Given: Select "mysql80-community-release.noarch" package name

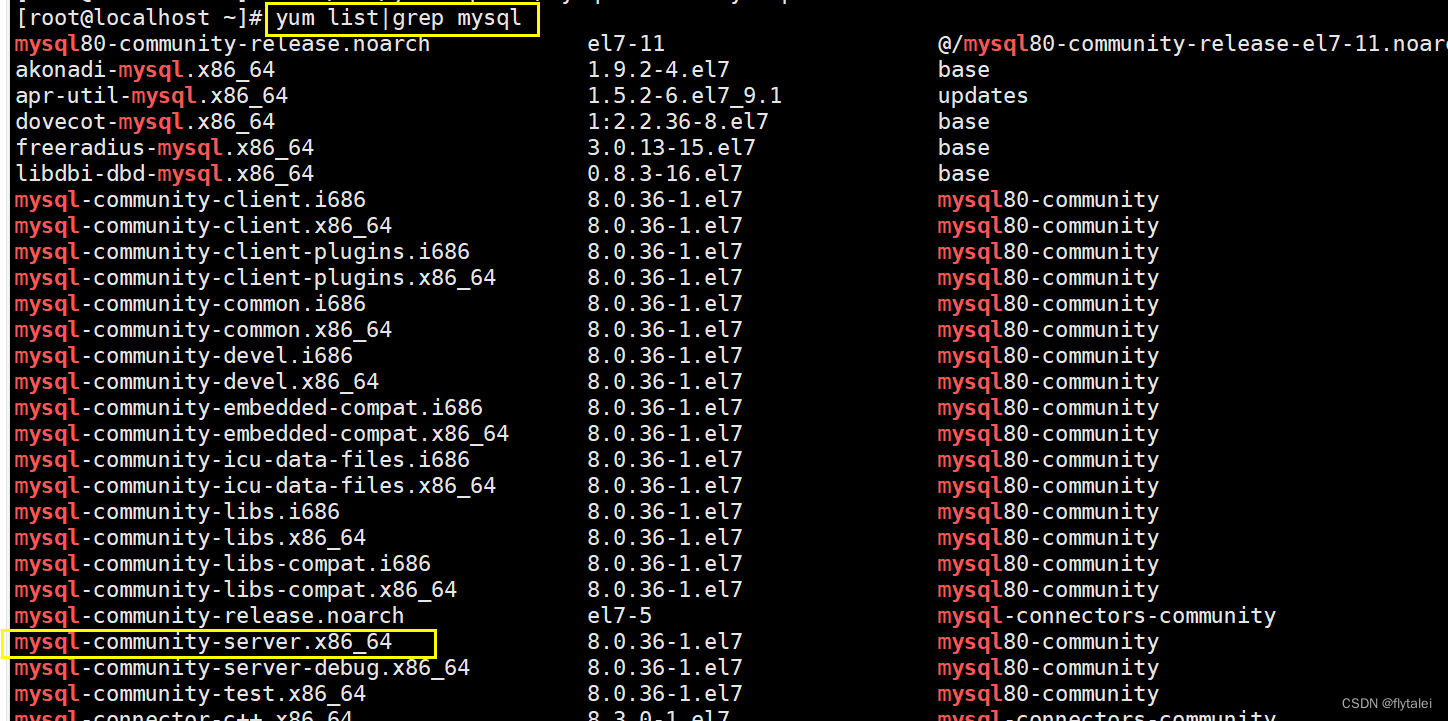Looking at the screenshot, I should pos(222,44).
